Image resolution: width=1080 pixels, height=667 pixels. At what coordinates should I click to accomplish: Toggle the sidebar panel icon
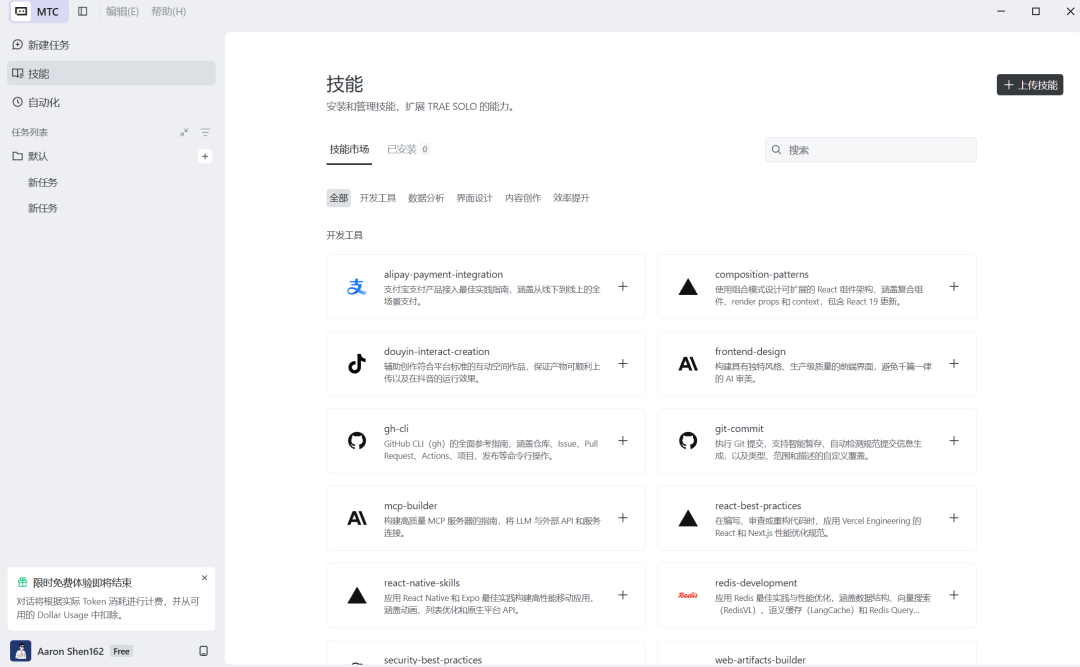point(83,11)
